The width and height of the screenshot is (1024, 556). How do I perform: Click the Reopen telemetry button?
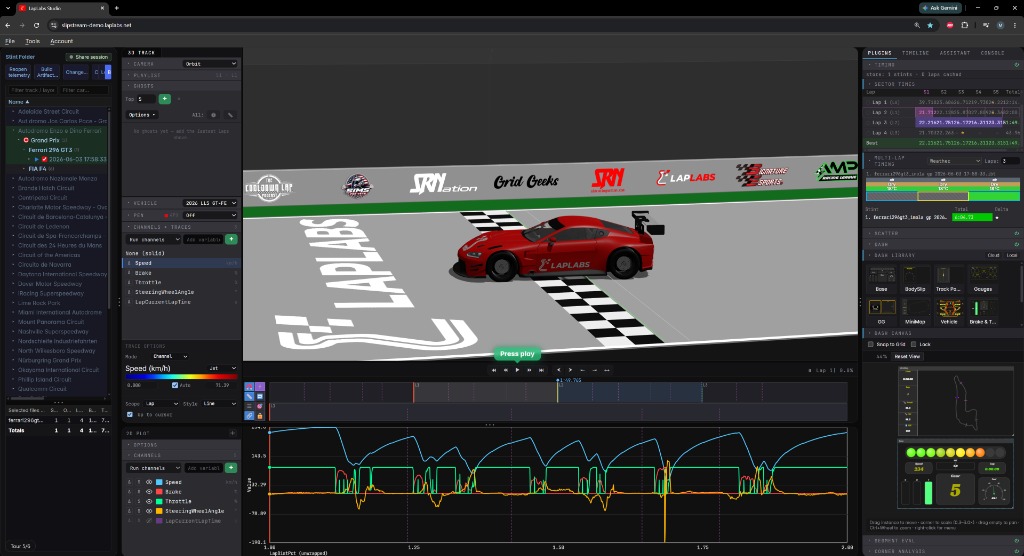click(18, 72)
